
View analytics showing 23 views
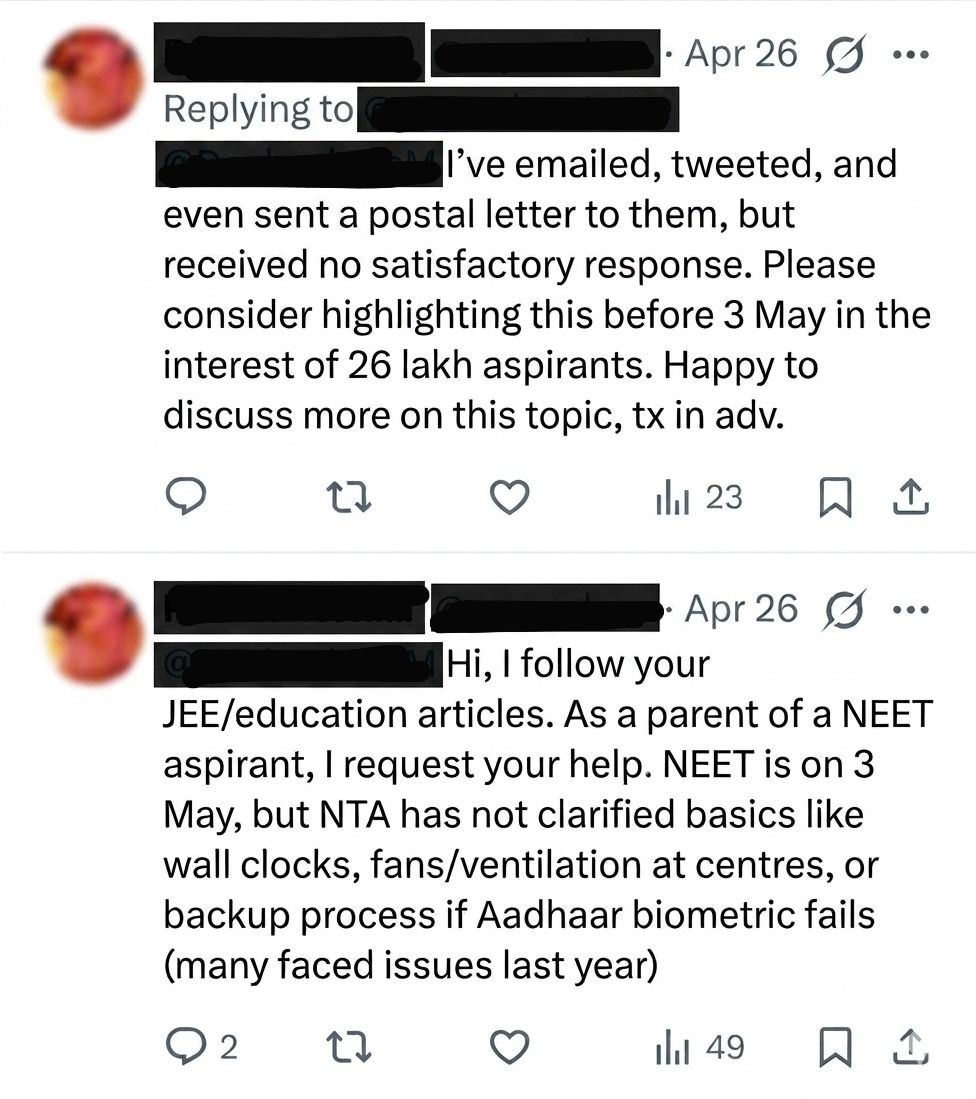coord(698,496)
